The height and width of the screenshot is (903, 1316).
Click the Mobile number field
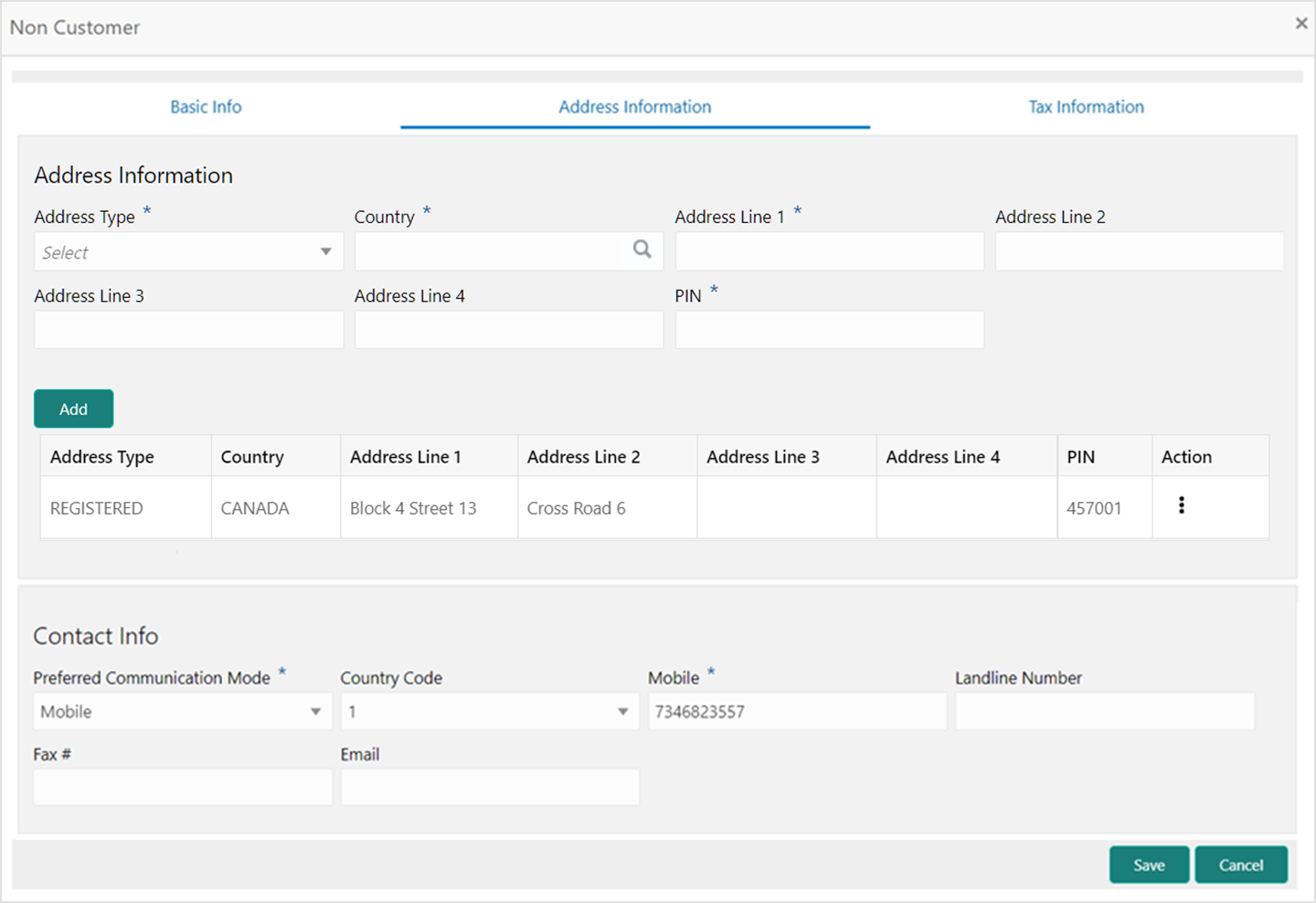pyautogui.click(x=797, y=711)
